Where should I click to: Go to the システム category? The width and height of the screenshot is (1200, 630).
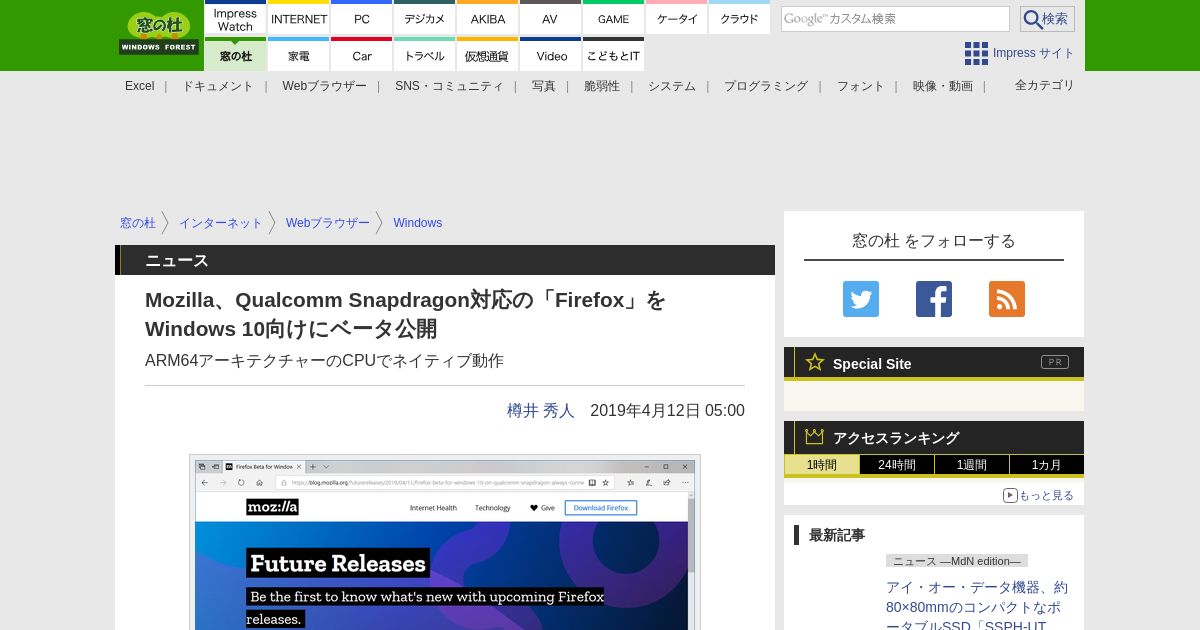672,86
